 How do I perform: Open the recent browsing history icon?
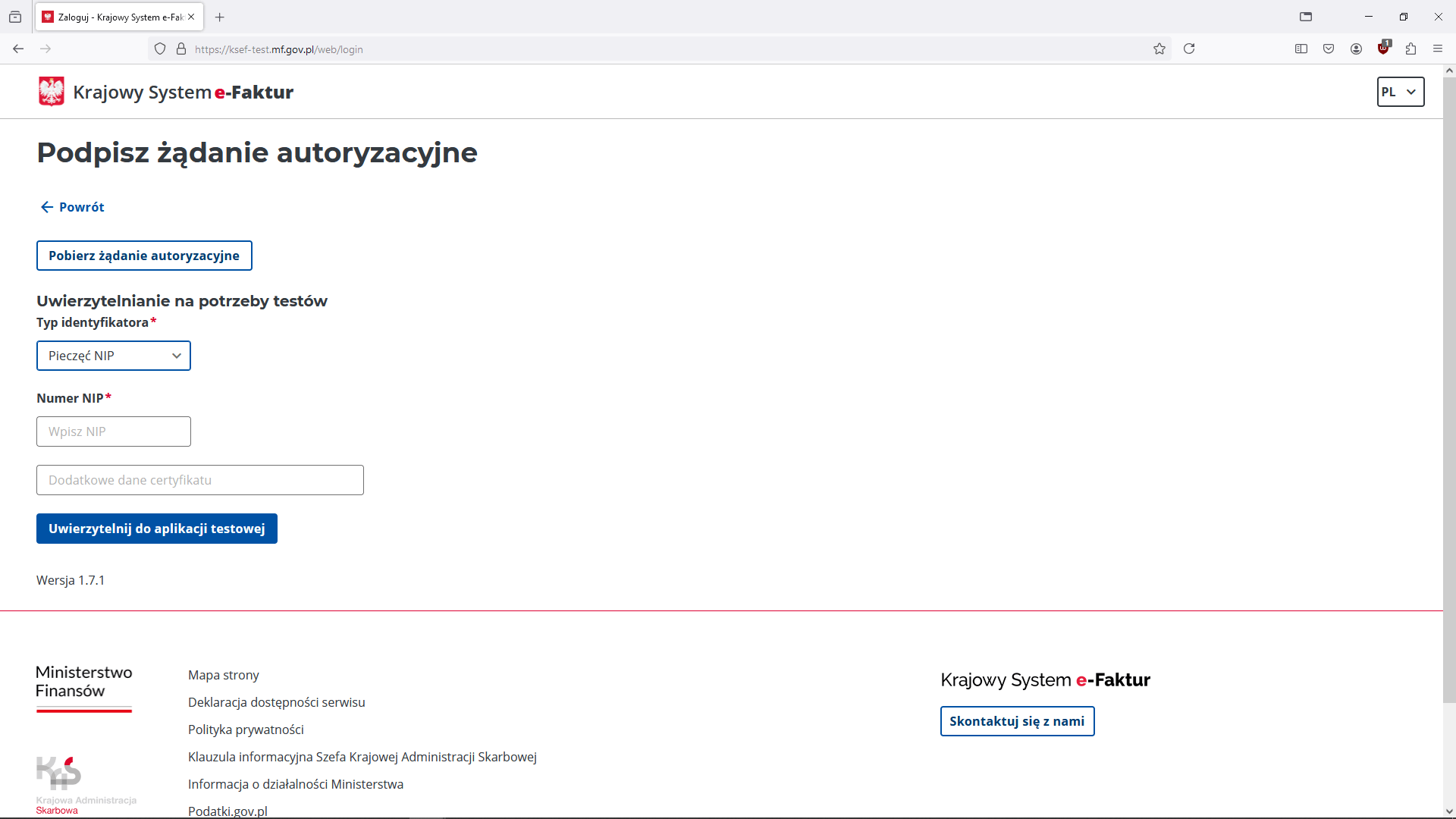15,17
